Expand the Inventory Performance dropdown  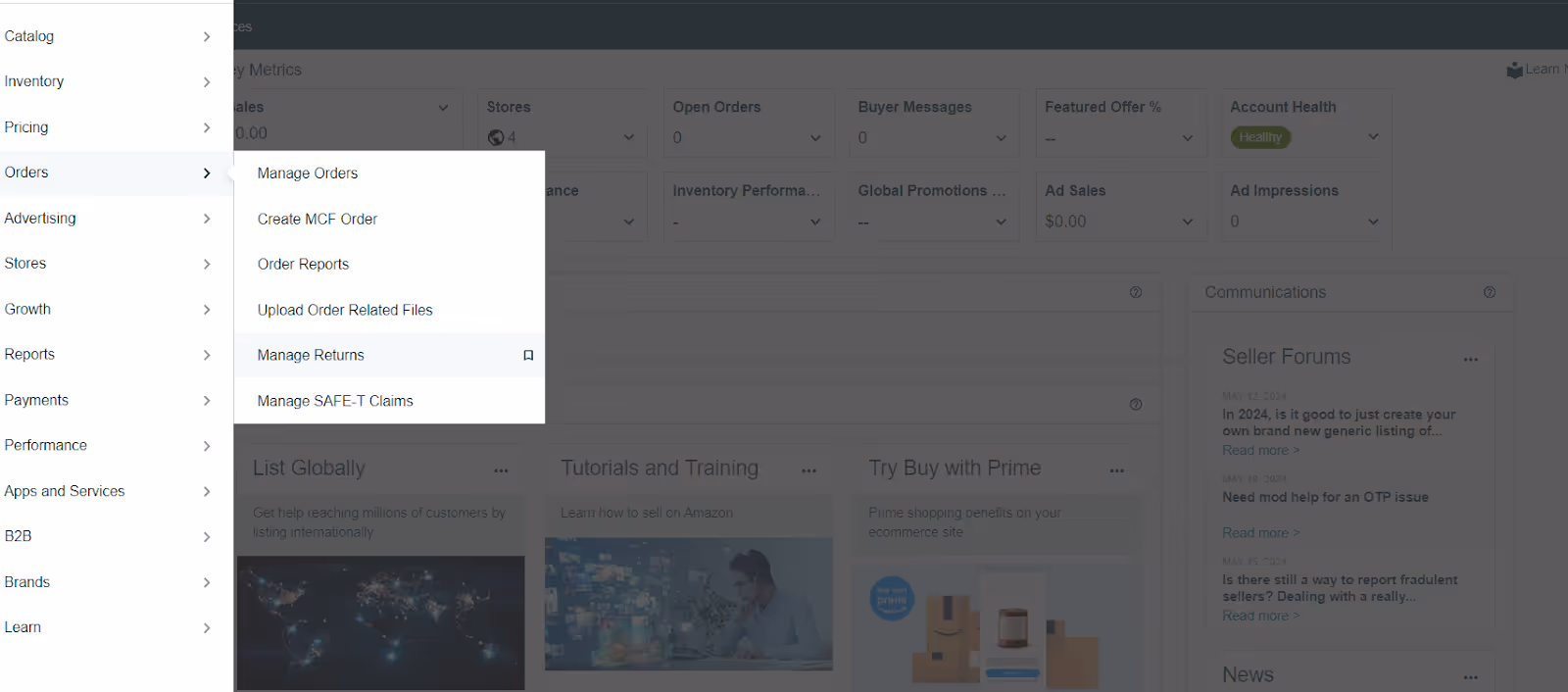(x=815, y=222)
